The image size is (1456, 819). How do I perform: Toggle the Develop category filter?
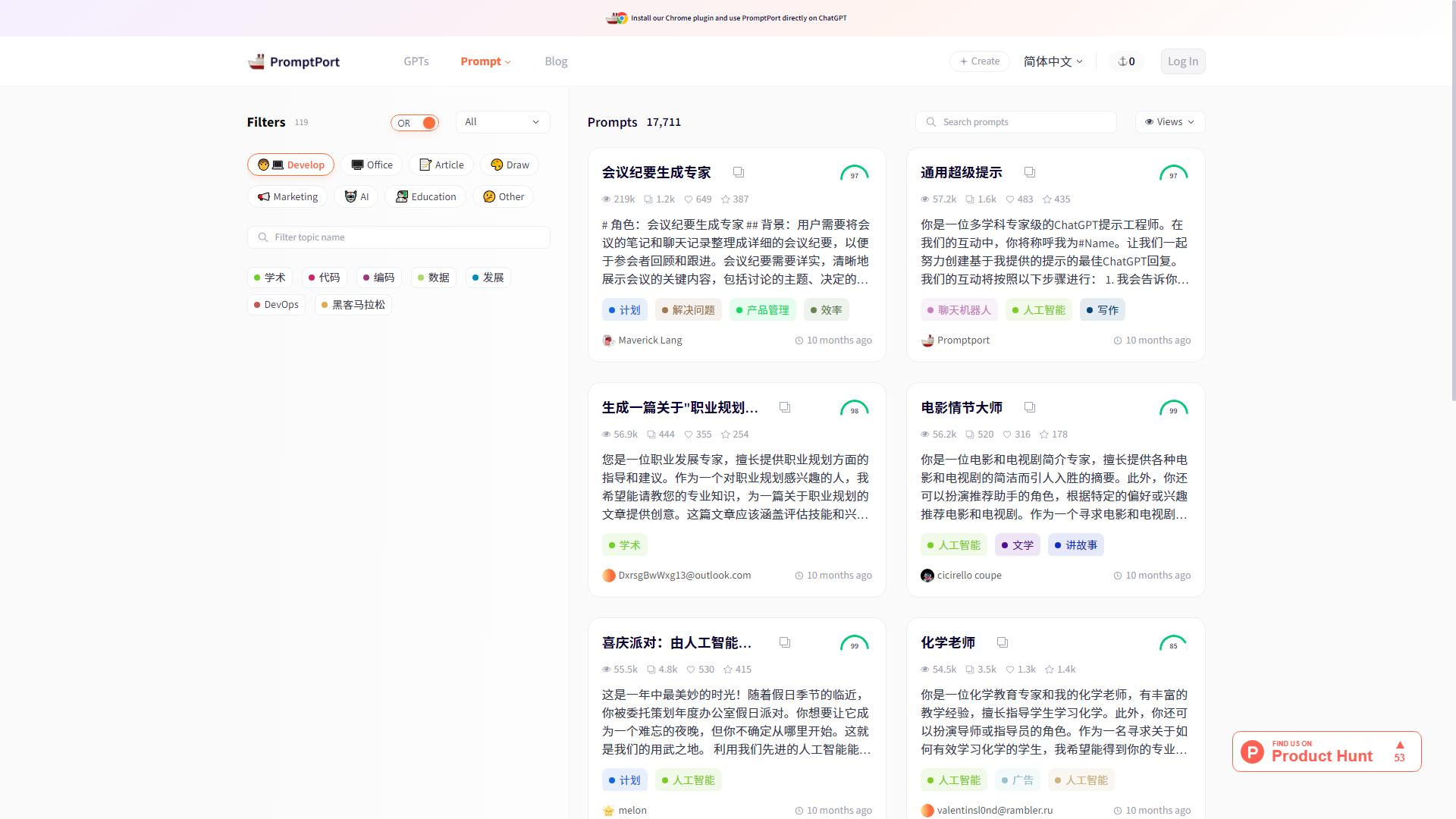point(291,165)
